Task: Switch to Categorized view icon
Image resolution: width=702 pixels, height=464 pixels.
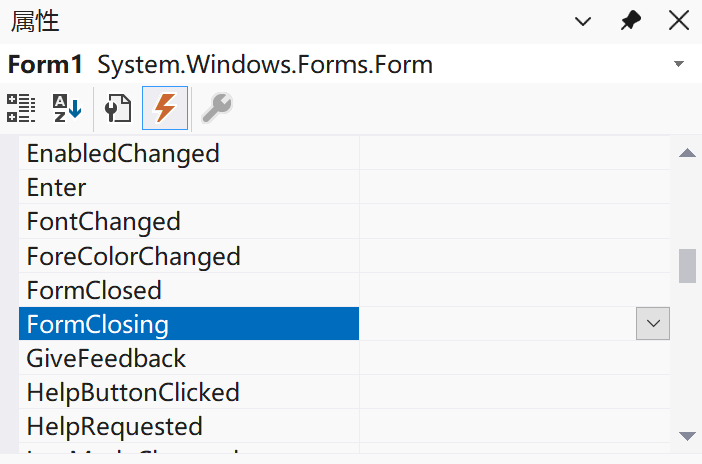Action: tap(21, 108)
